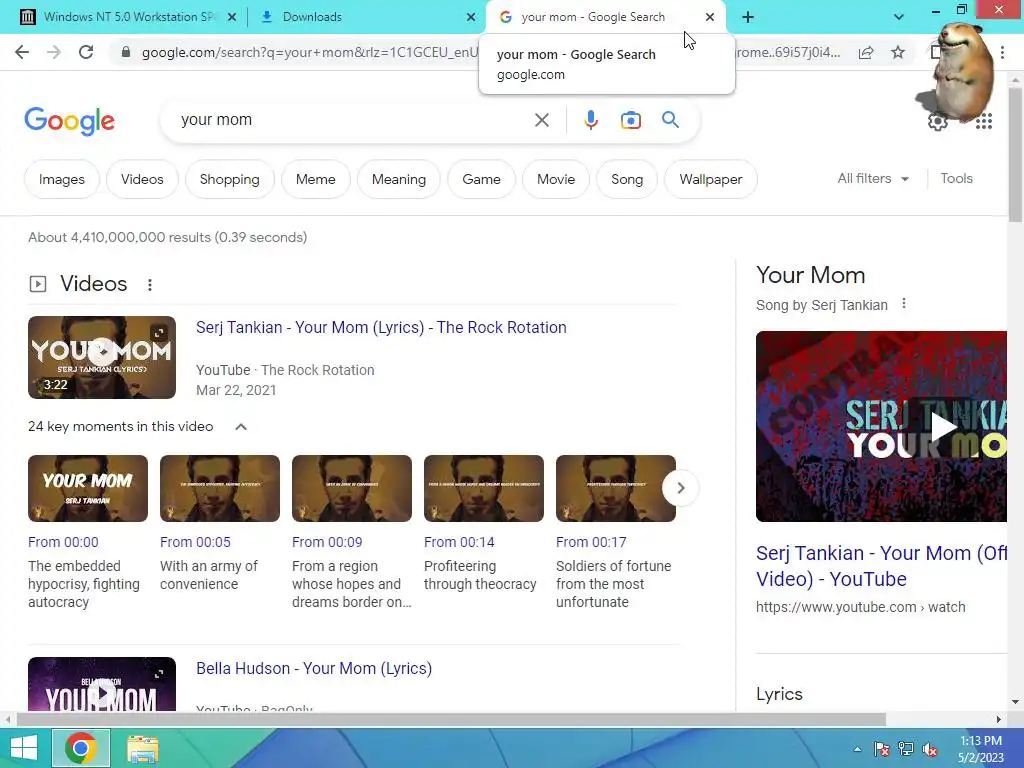Focus the Google search input field
This screenshot has width=1024, height=768.
(353, 120)
